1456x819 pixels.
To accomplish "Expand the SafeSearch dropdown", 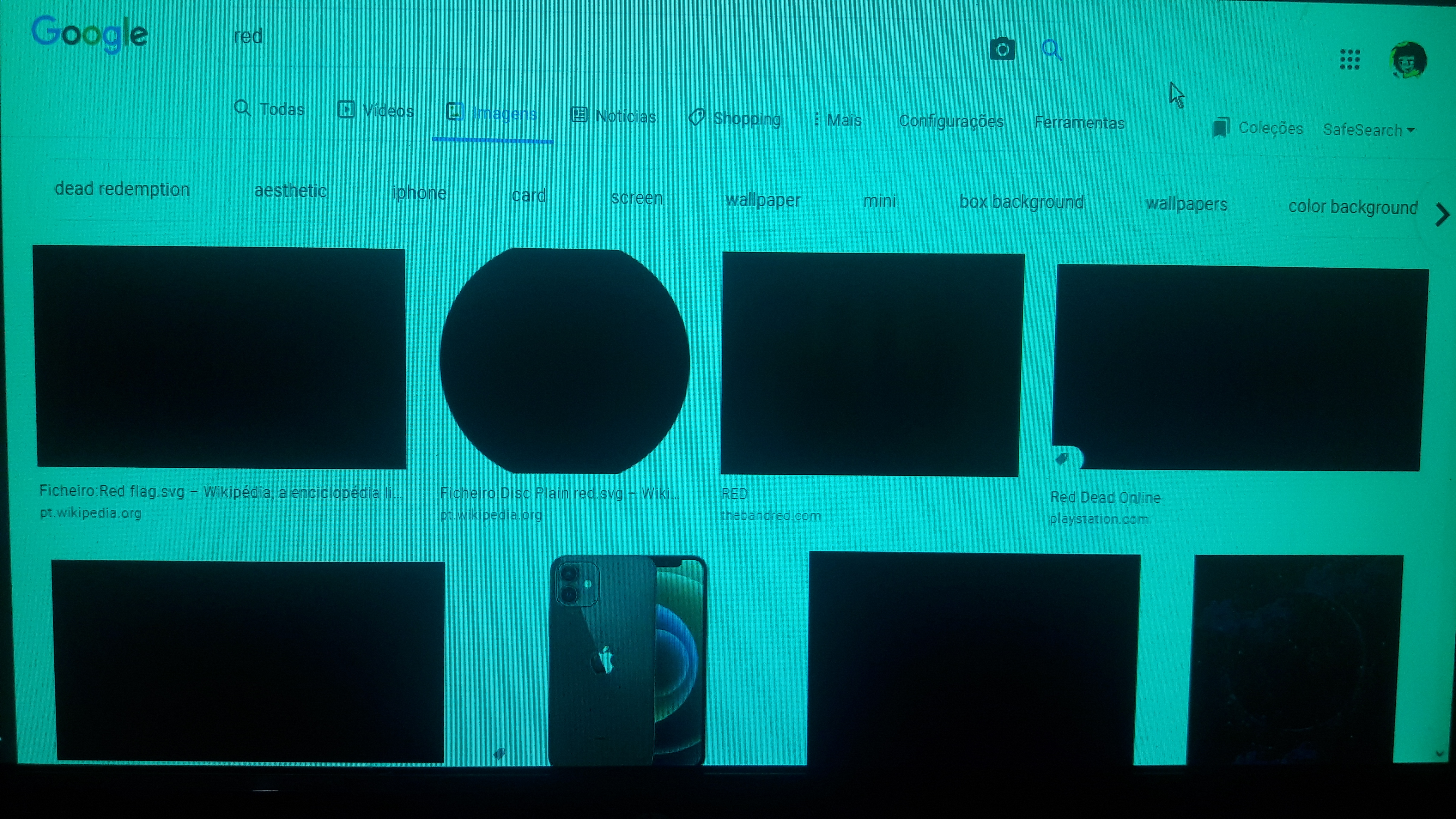I will pyautogui.click(x=1369, y=130).
